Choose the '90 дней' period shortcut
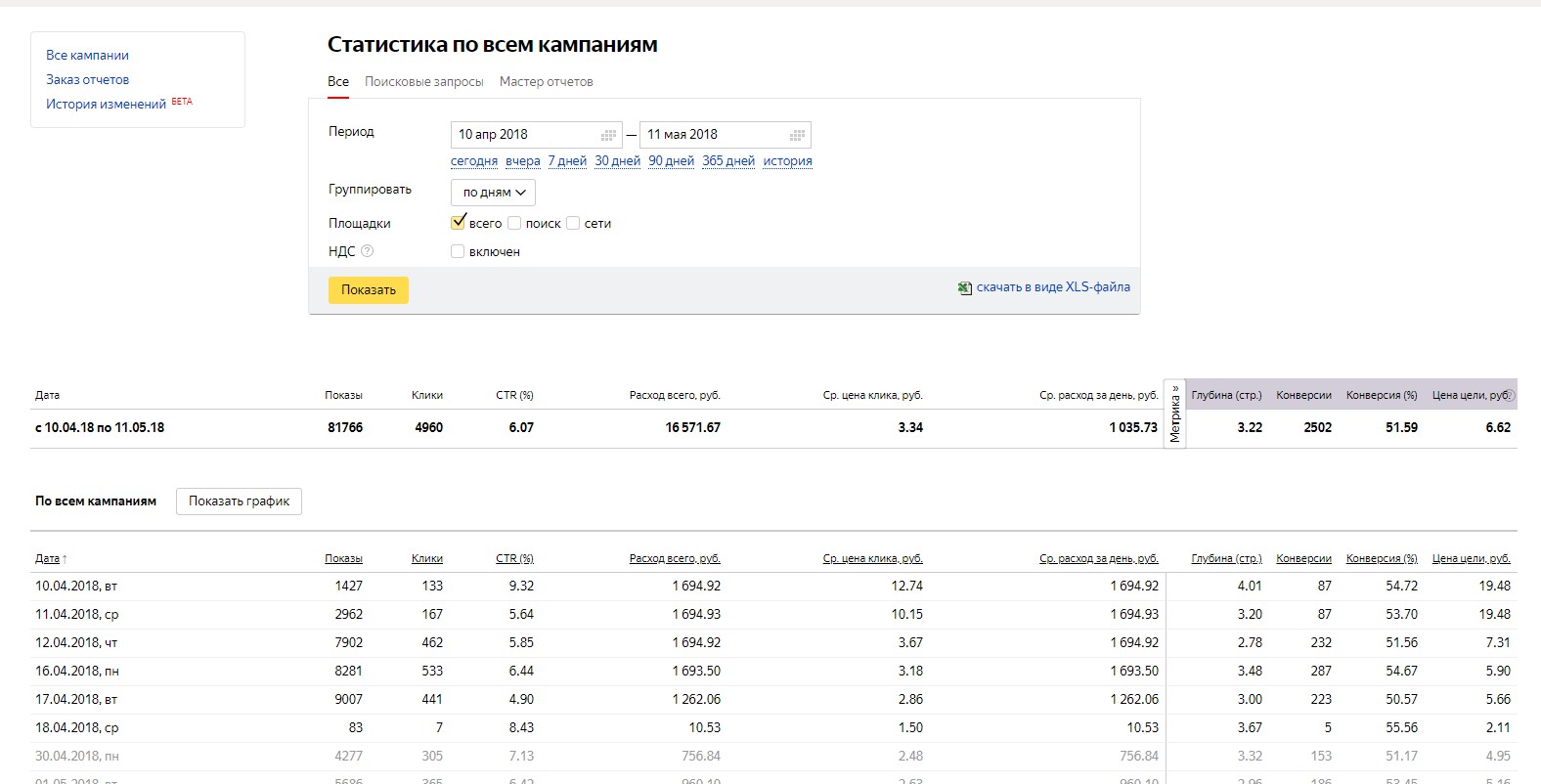 point(672,160)
